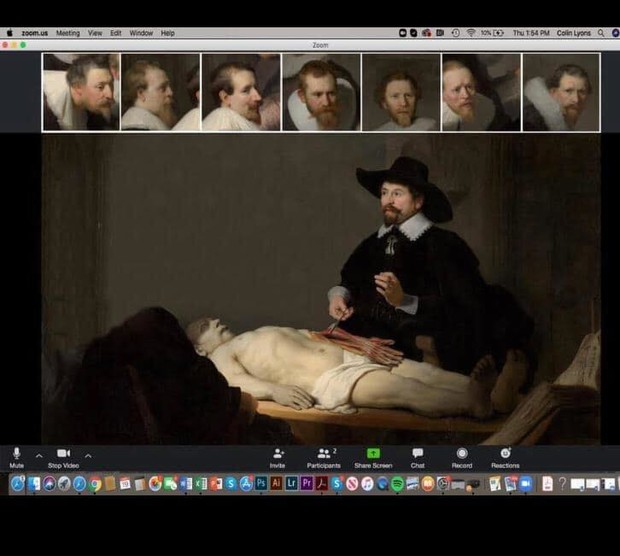Open the Participants panel

(324, 458)
